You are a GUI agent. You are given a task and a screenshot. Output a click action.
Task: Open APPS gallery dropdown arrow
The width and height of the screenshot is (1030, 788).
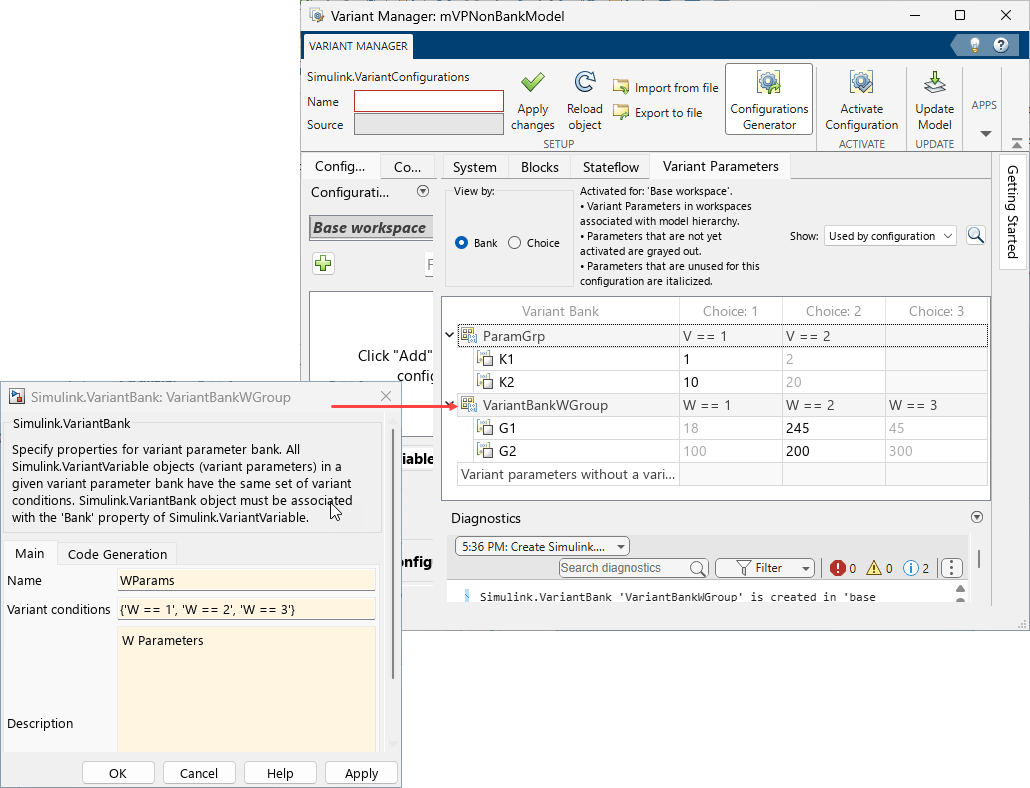click(985, 134)
